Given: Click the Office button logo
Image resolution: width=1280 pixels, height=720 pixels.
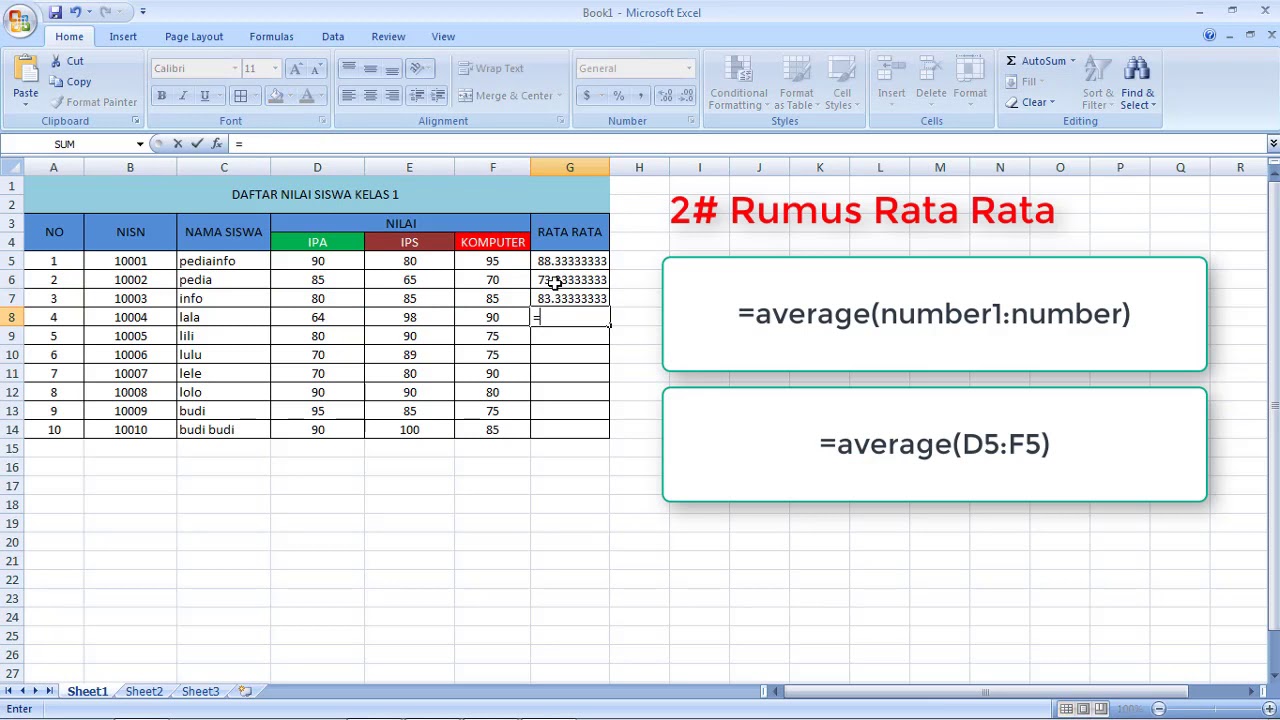Looking at the screenshot, I should point(19,22).
